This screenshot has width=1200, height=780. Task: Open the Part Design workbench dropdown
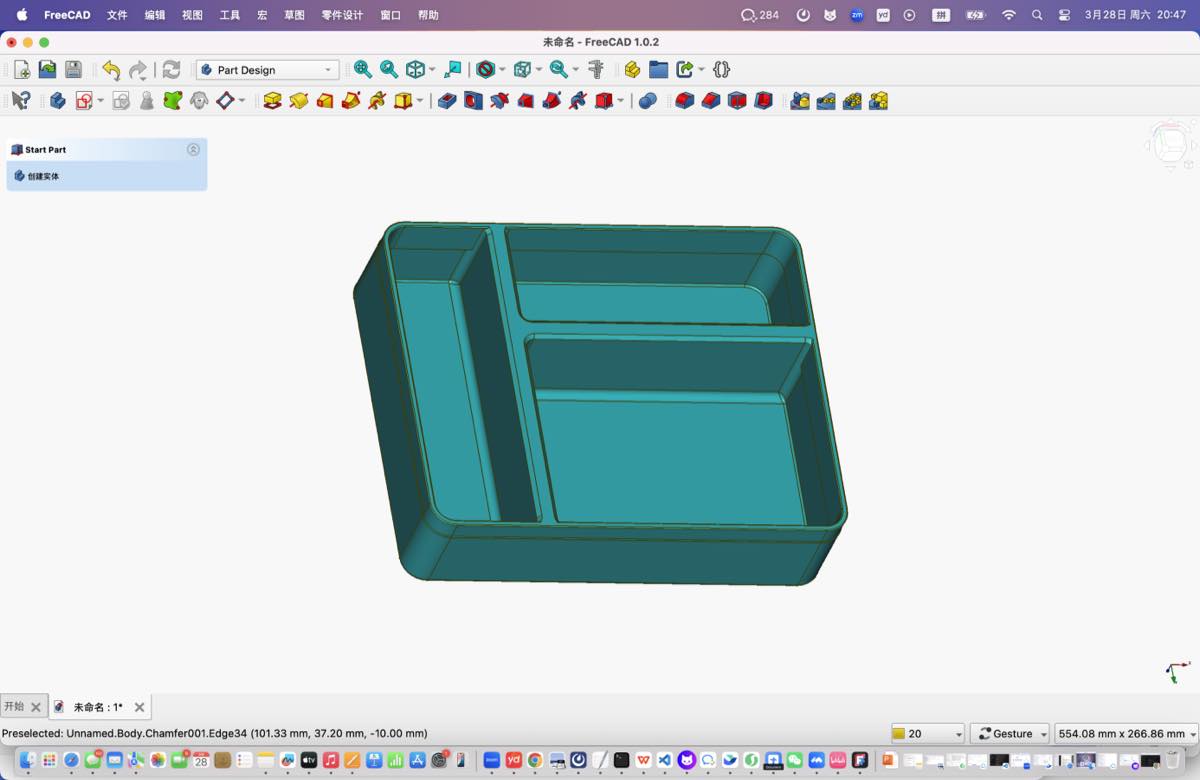[267, 70]
